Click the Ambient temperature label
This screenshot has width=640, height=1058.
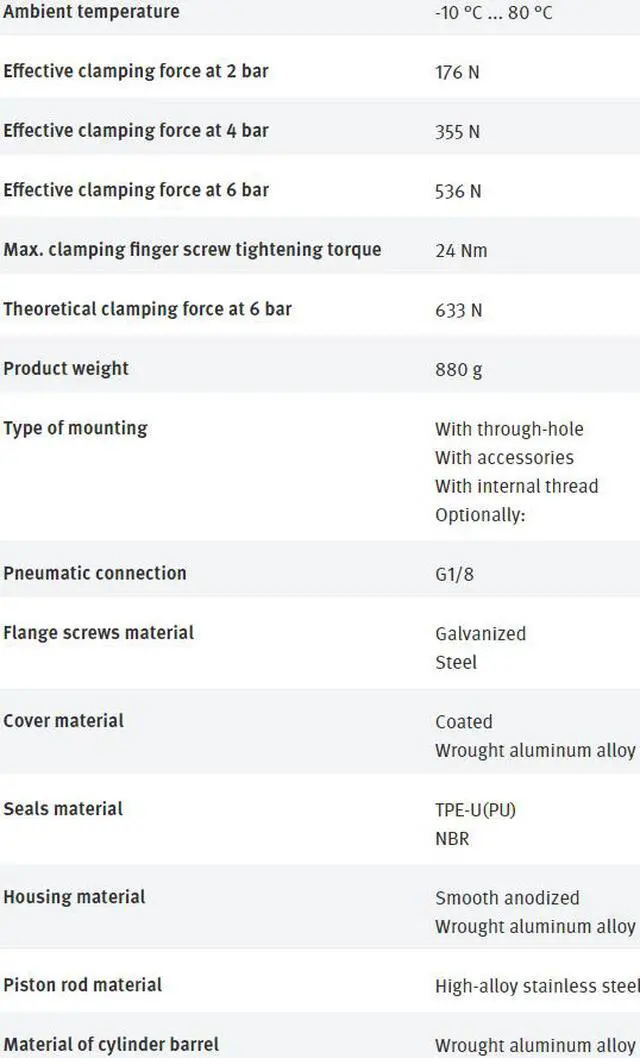91,12
